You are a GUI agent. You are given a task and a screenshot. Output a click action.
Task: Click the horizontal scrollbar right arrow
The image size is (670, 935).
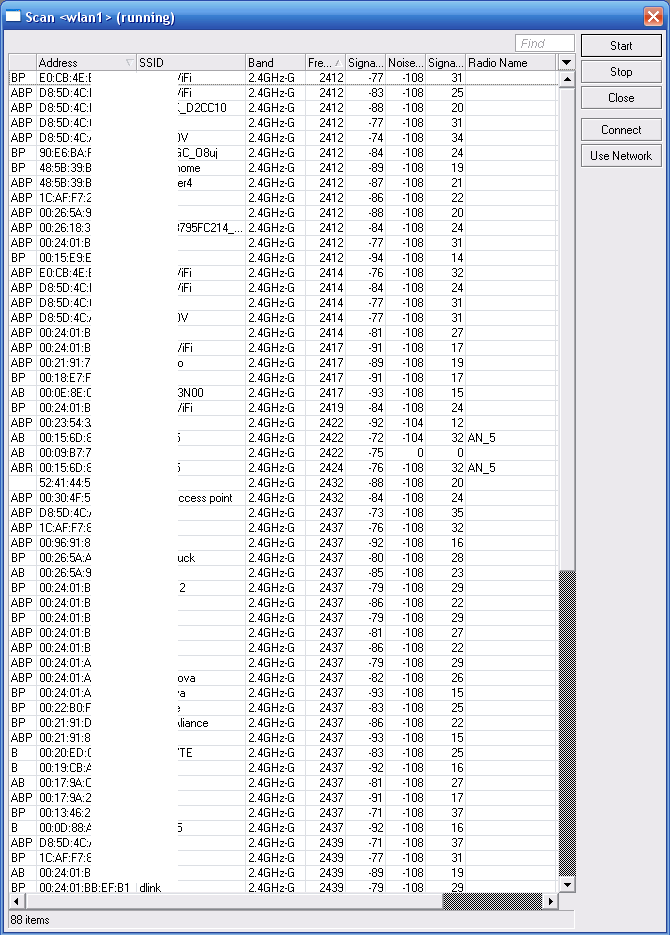(550, 901)
